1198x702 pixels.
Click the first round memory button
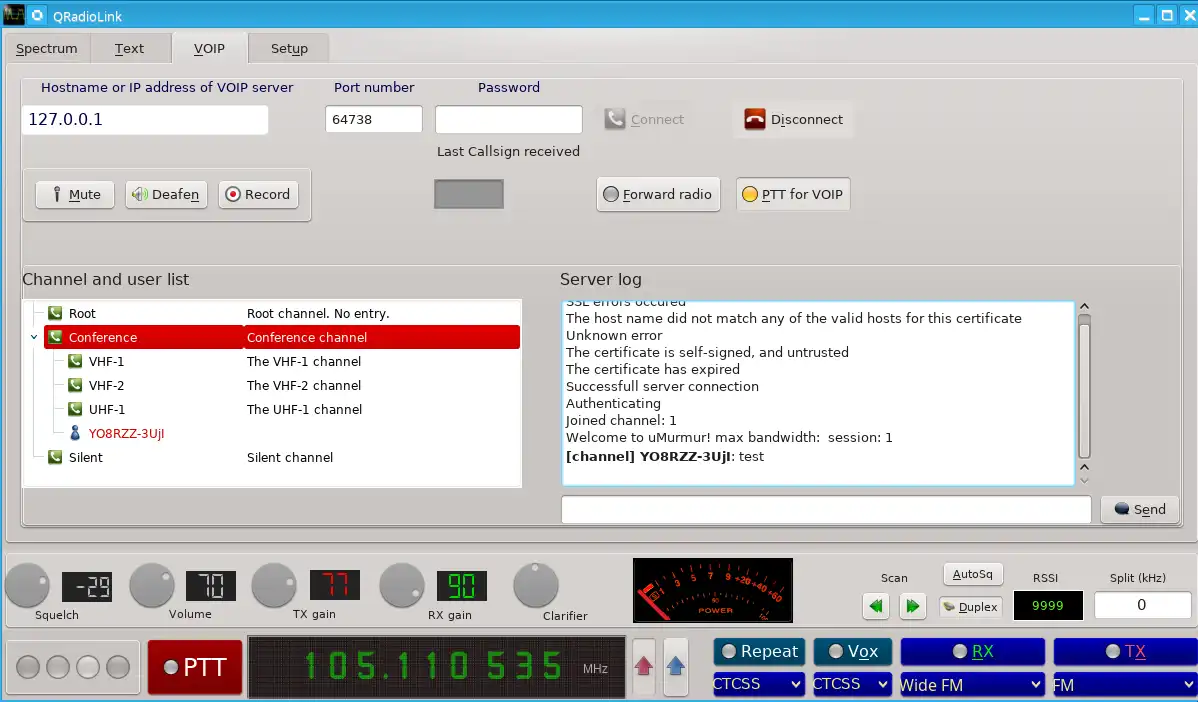click(x=28, y=667)
